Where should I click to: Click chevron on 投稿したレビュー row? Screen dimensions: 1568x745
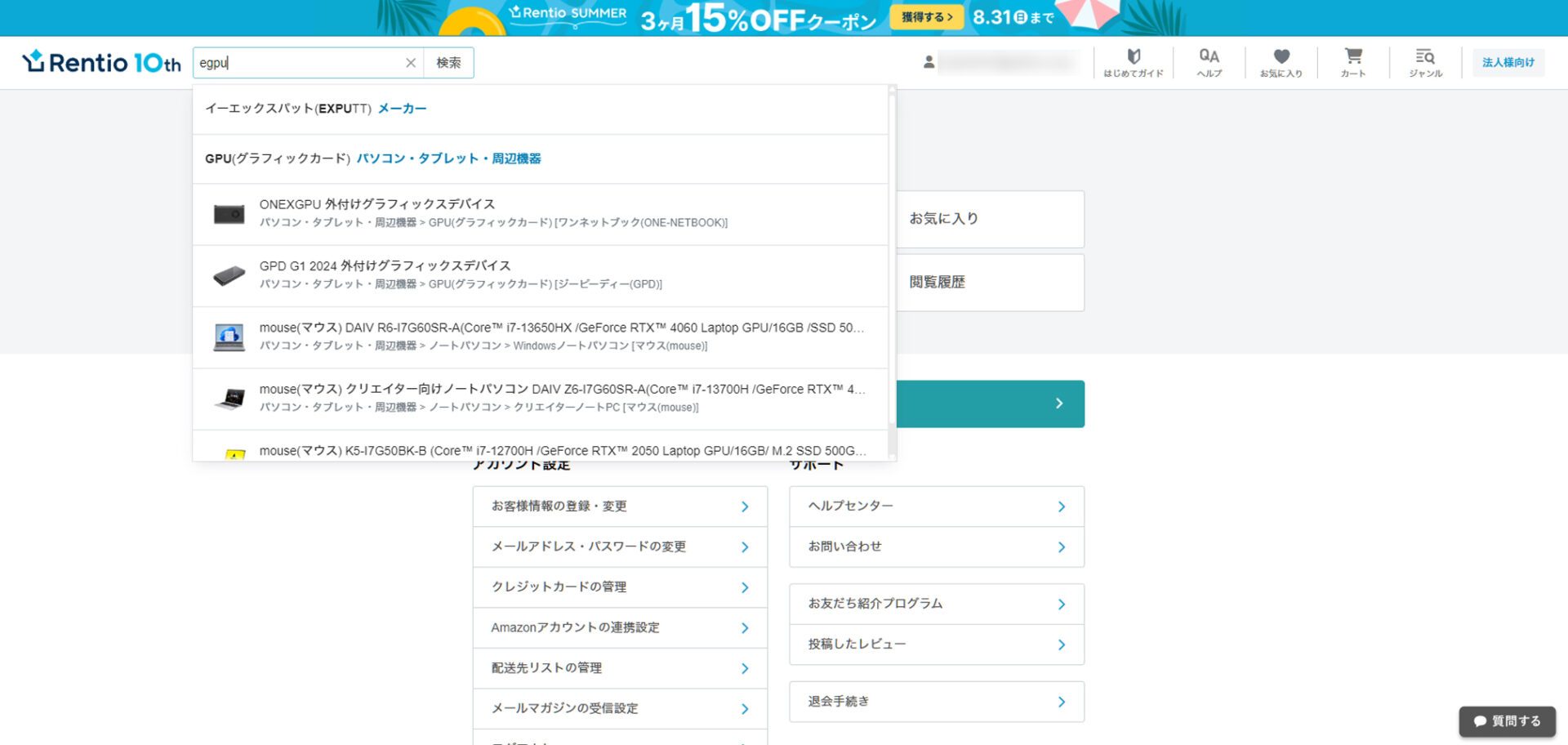tap(1062, 645)
